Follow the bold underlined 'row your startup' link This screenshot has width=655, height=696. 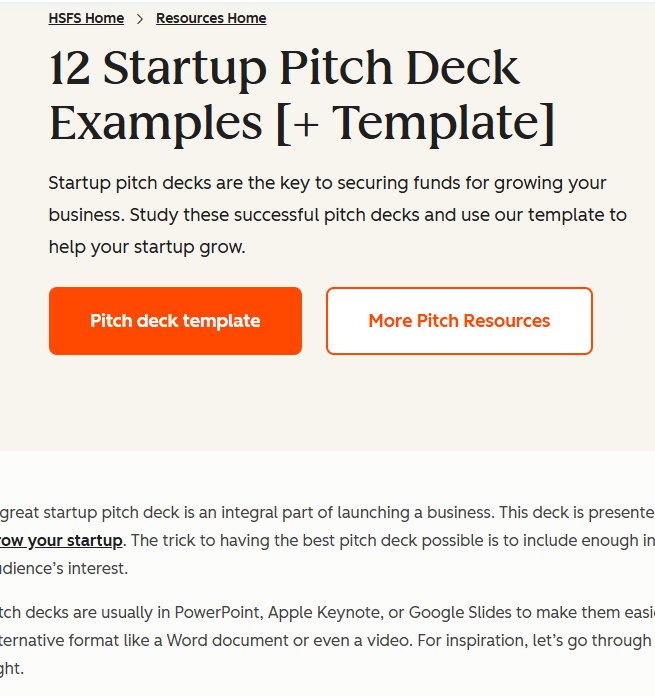point(61,540)
